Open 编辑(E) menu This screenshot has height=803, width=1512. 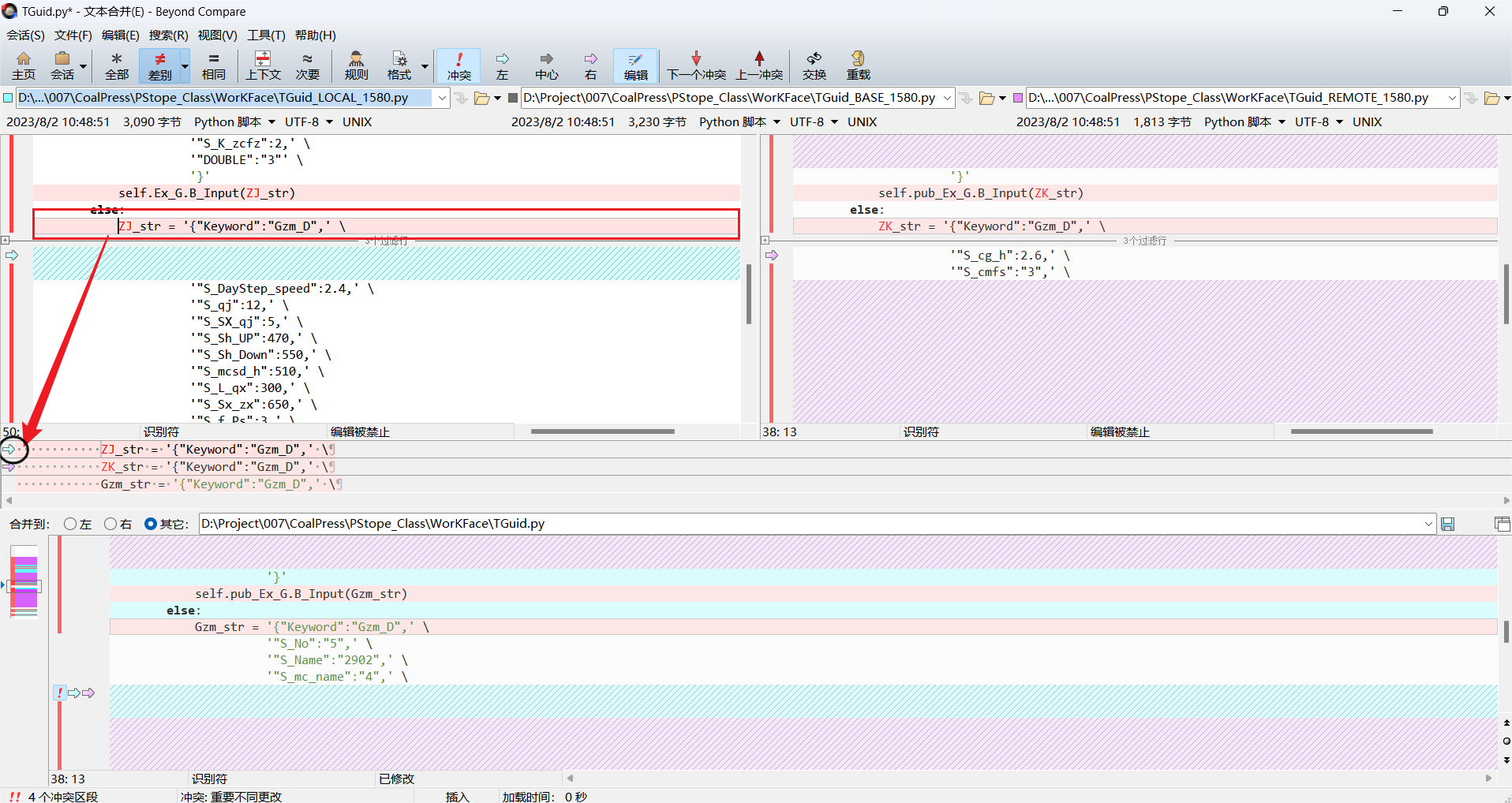click(x=120, y=35)
